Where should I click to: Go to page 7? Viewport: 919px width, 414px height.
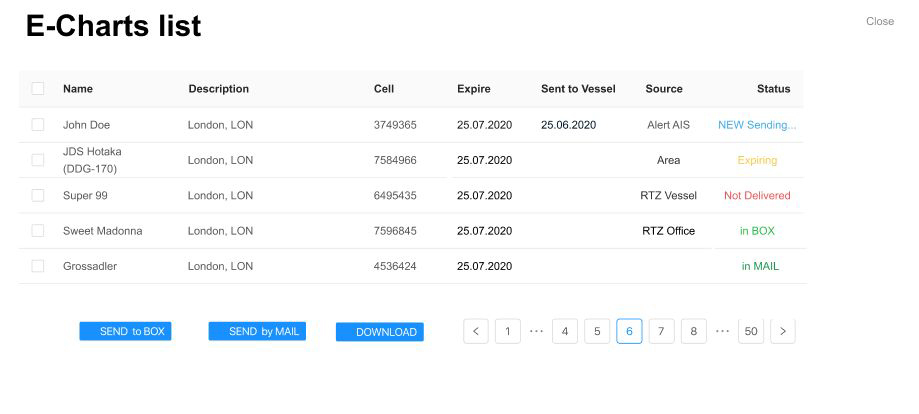[x=661, y=331]
